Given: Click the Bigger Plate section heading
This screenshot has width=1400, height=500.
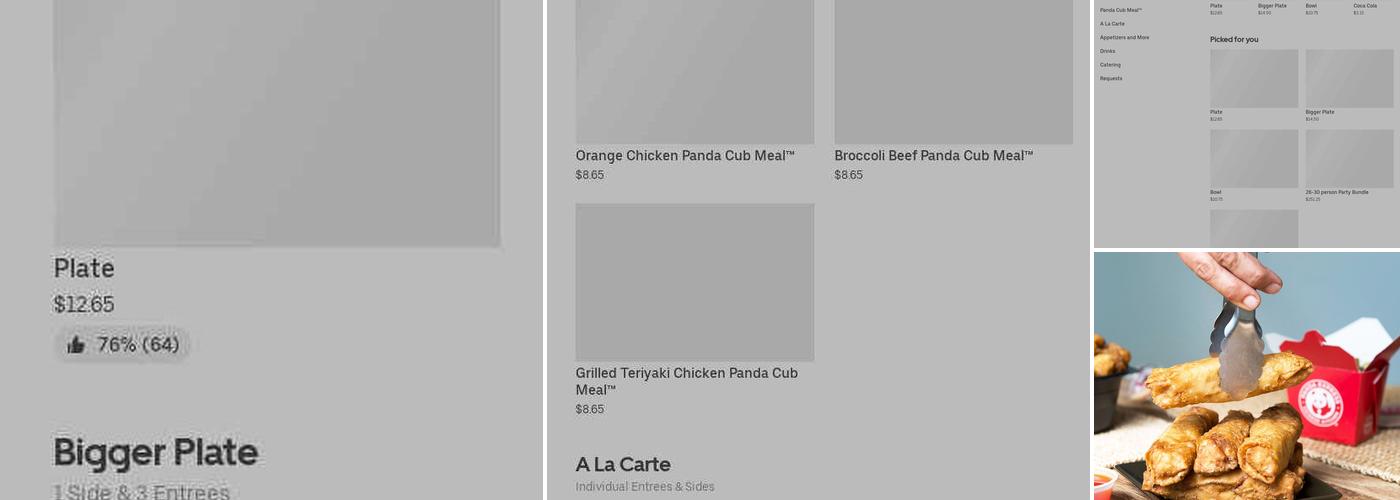Looking at the screenshot, I should pos(156,453).
